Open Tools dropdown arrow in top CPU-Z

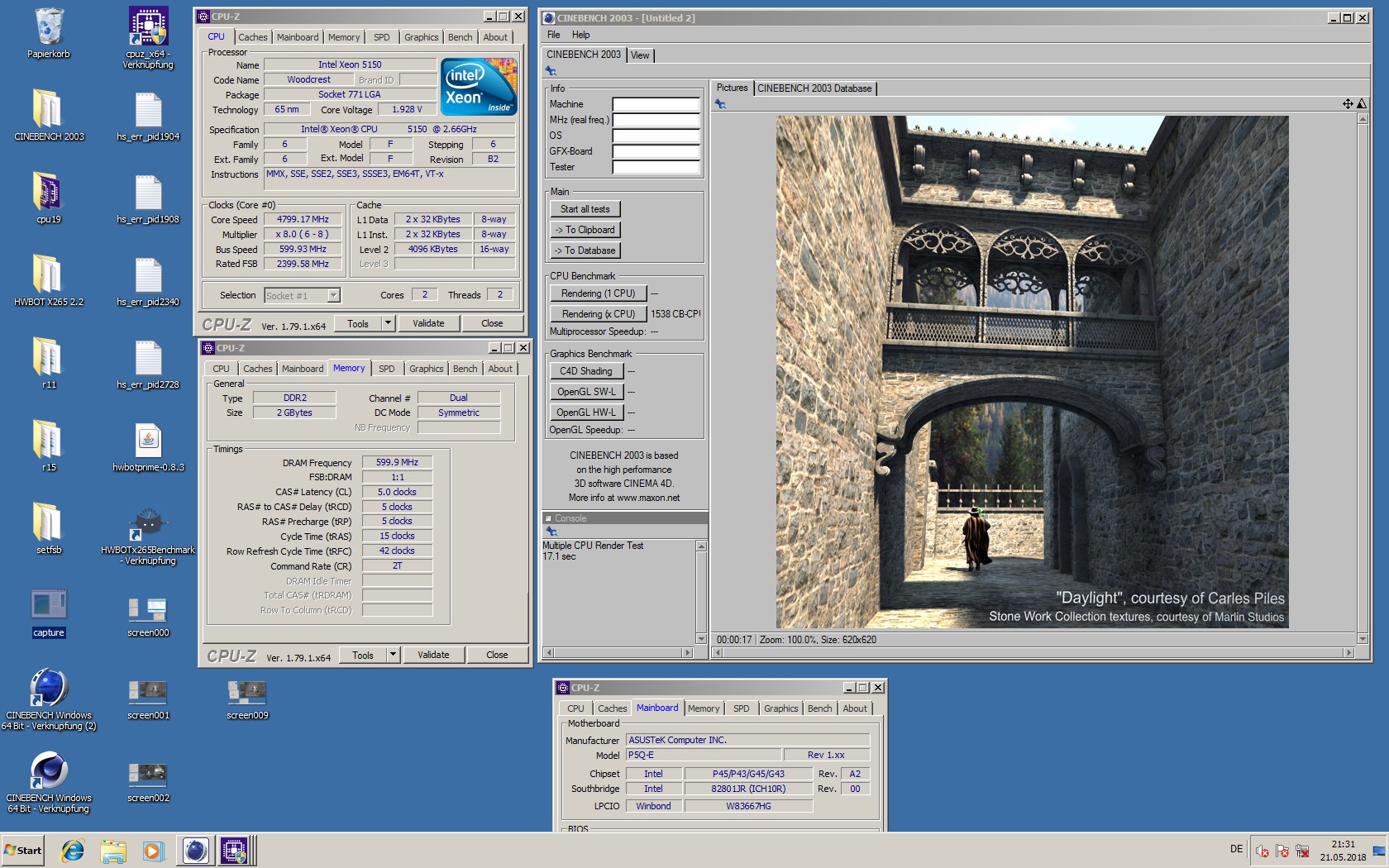coord(388,323)
